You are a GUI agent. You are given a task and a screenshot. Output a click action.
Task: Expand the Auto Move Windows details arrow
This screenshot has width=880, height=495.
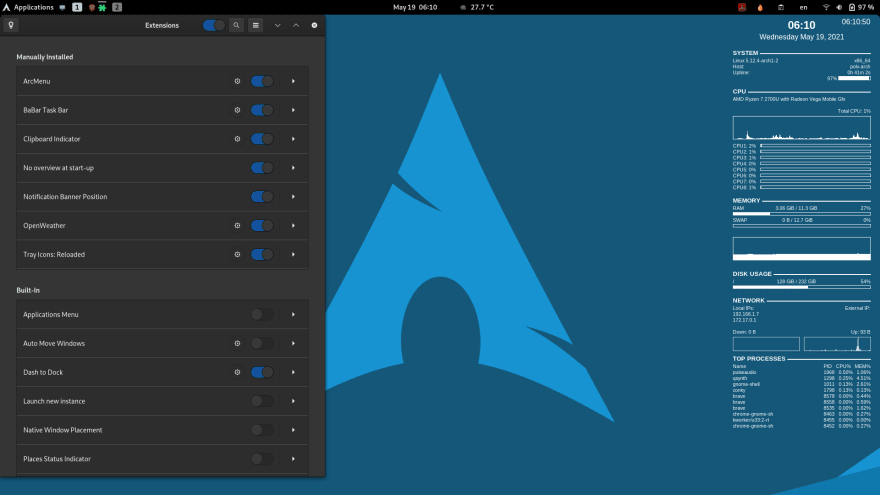pos(293,343)
